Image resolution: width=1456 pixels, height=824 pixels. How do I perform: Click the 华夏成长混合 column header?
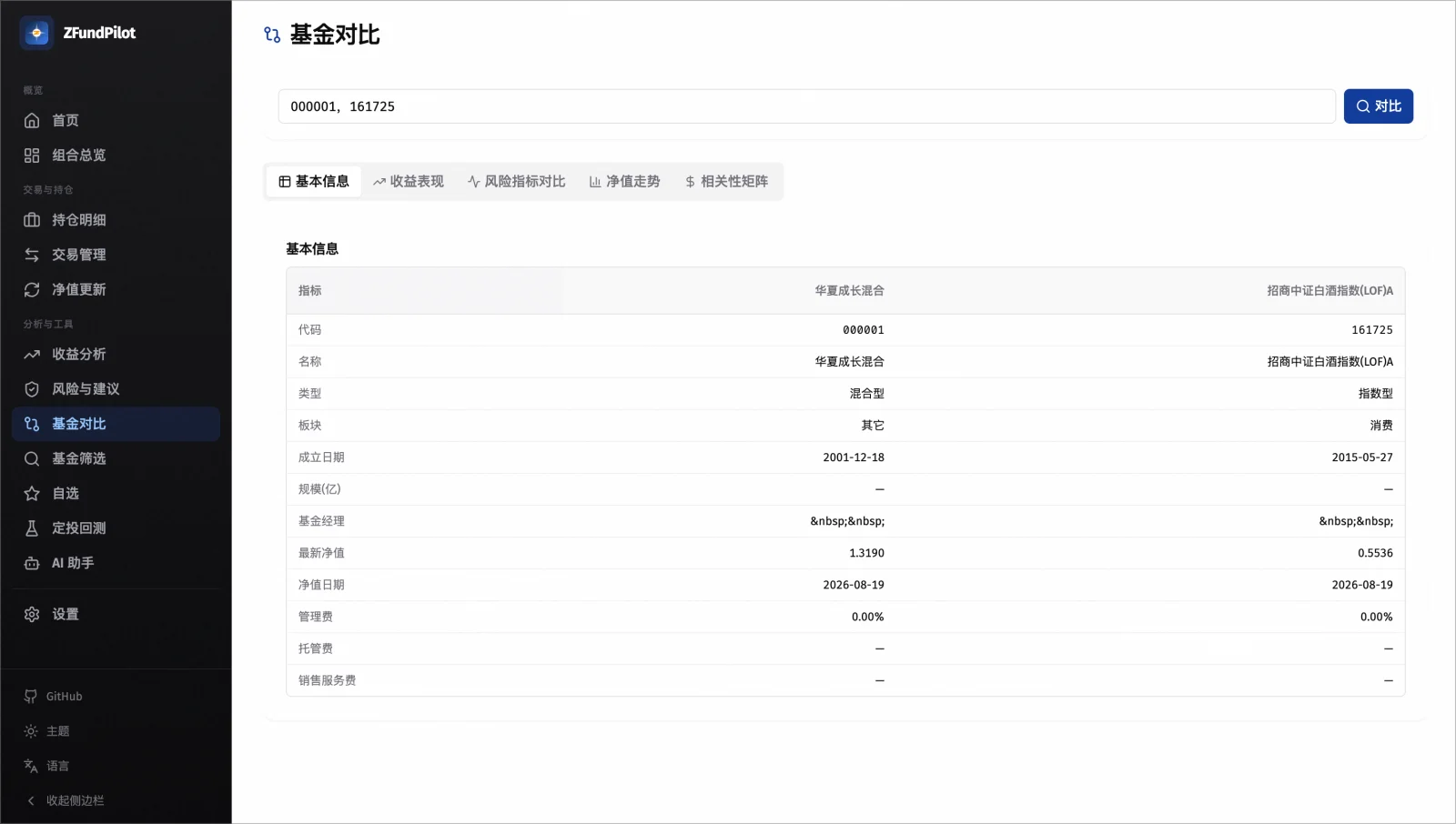849,291
